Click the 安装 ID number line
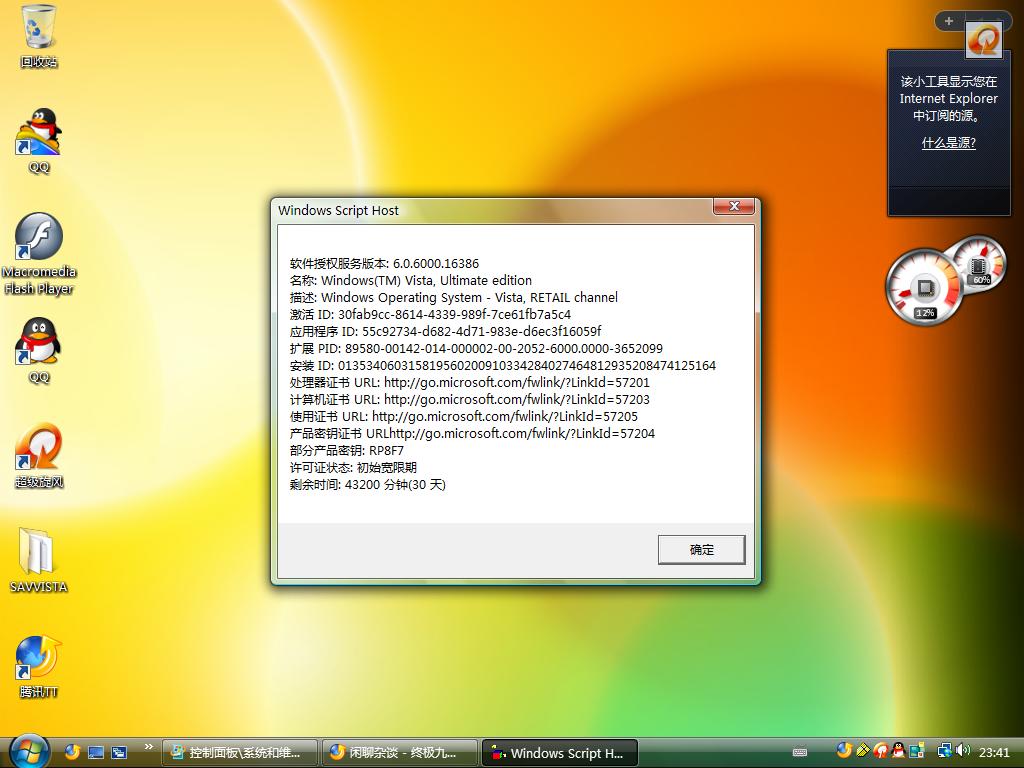 tap(503, 365)
